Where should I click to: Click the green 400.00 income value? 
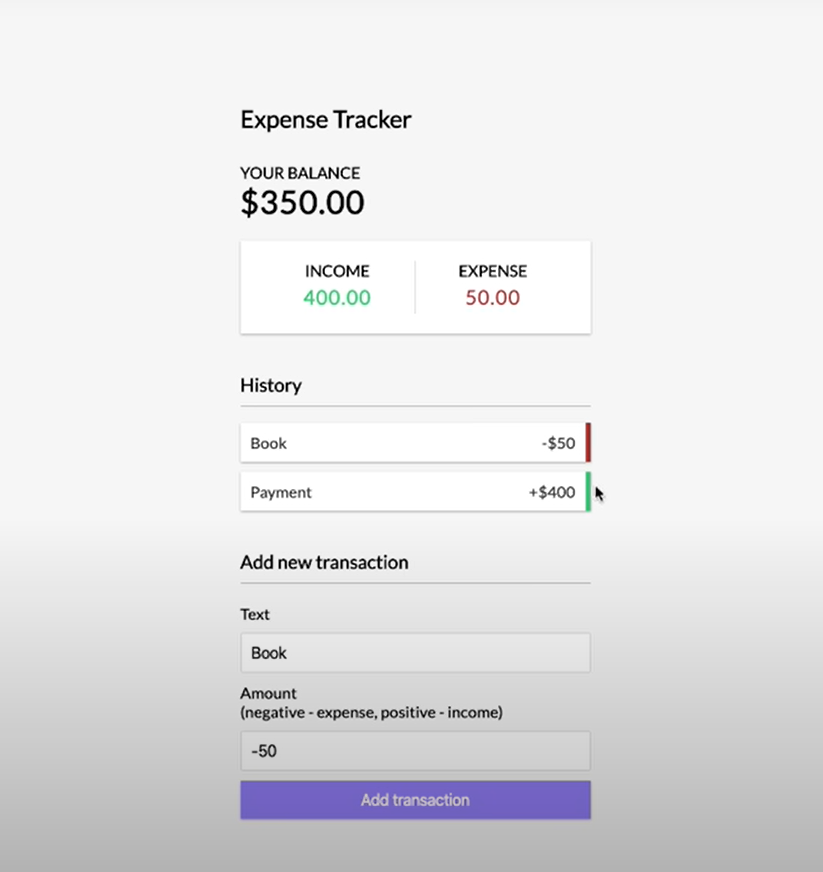[x=337, y=298]
